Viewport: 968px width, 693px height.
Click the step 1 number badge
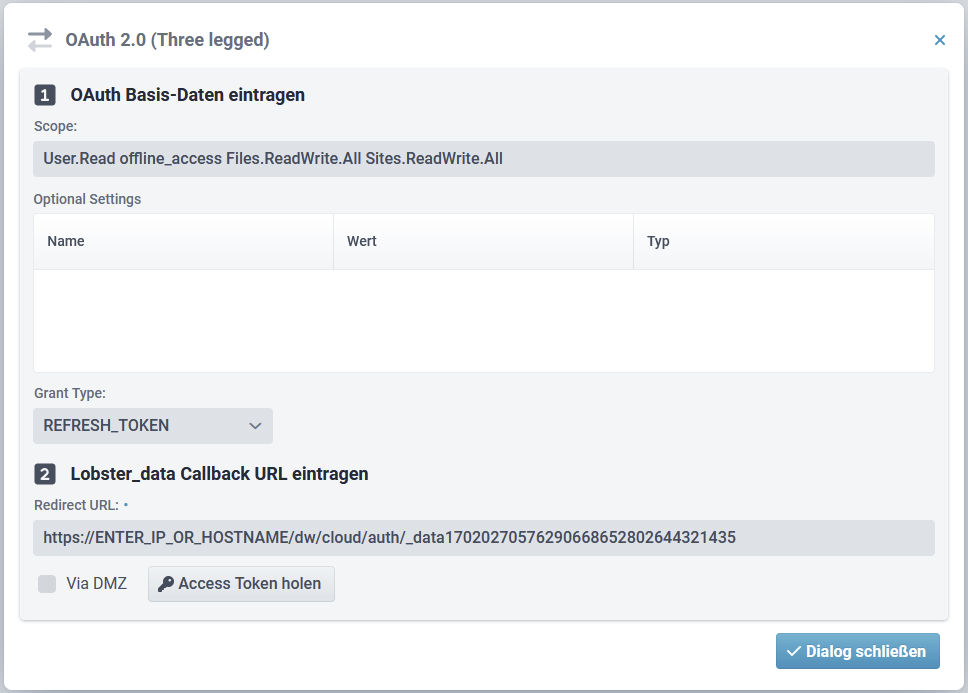45,96
